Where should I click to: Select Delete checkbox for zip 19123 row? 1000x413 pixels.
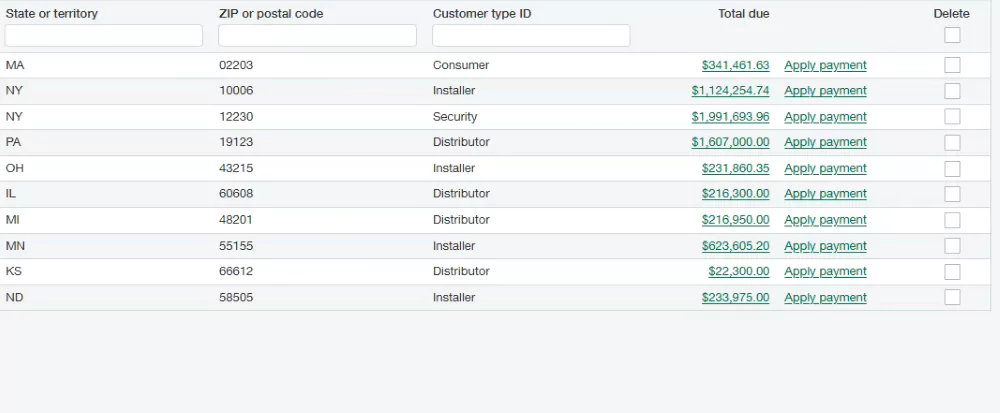tap(952, 142)
